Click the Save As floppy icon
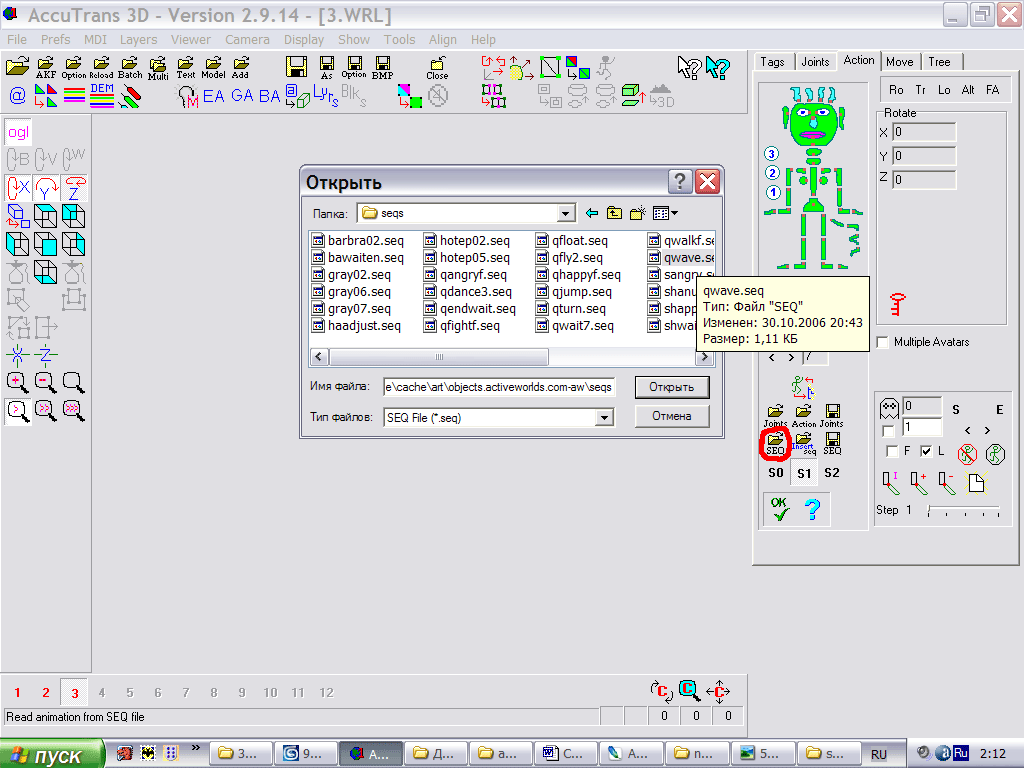The image size is (1024, 768). tap(327, 67)
